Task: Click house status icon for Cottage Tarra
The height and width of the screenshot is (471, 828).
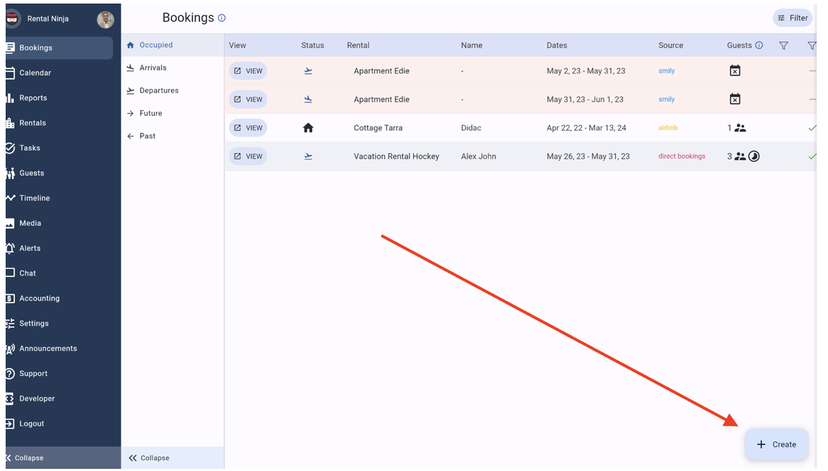Action: (x=308, y=128)
